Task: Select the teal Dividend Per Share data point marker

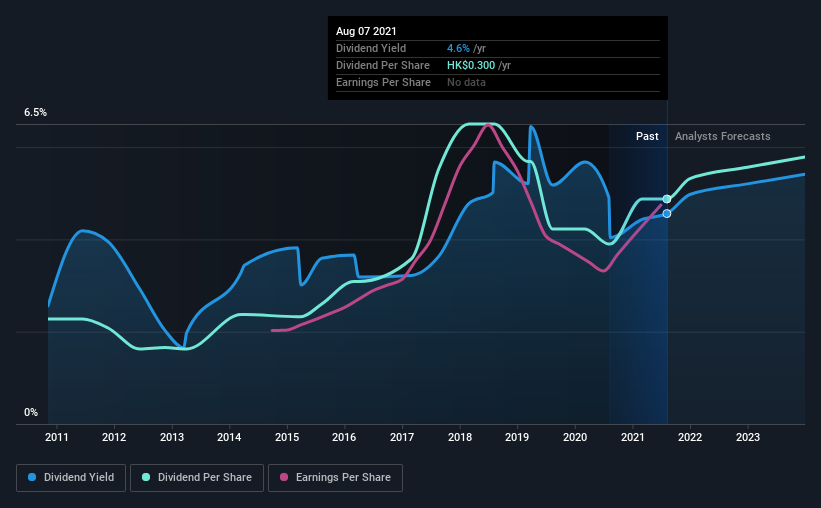Action: [x=667, y=199]
